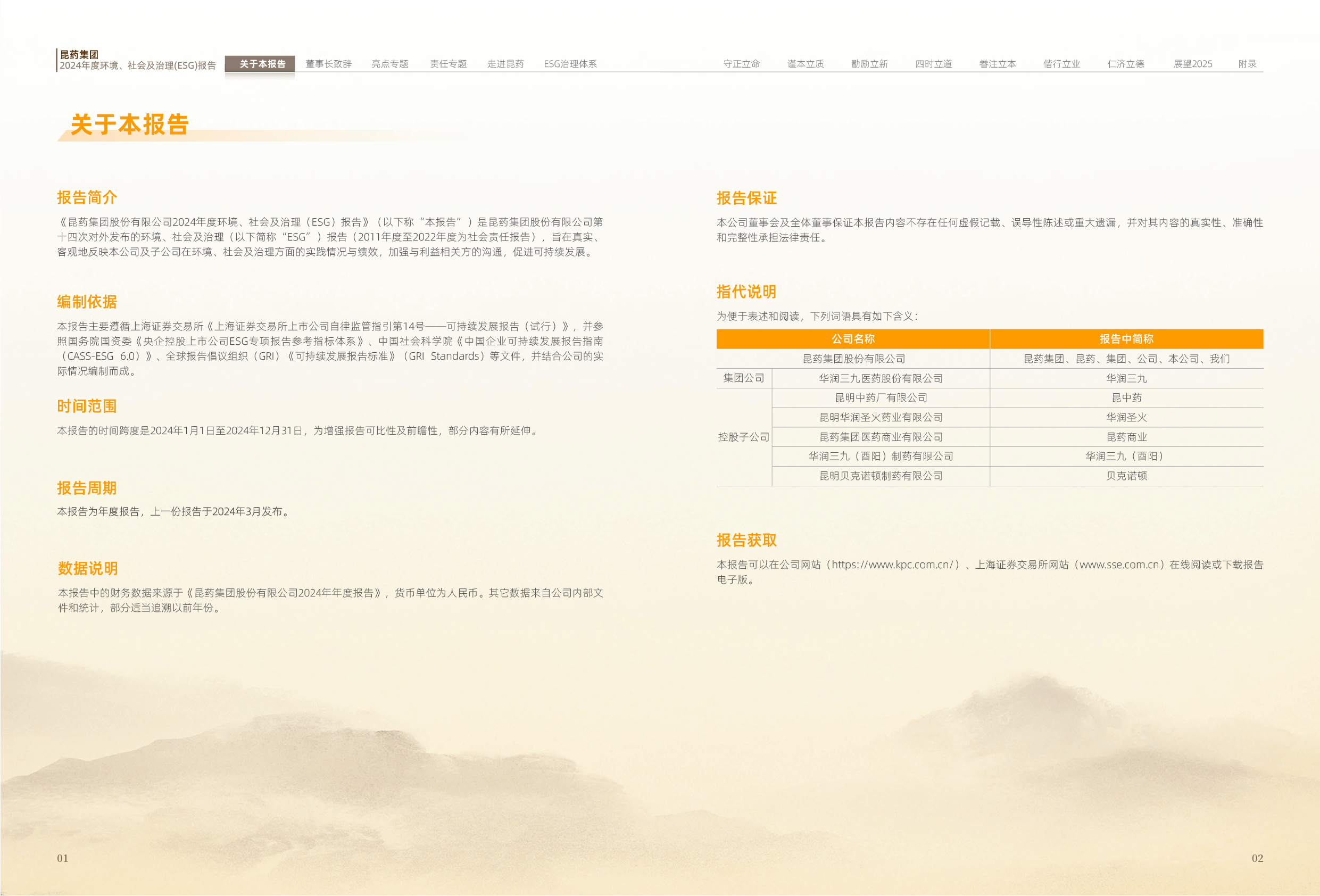
Task: Select the 报告简介 heading
Action: pos(87,197)
